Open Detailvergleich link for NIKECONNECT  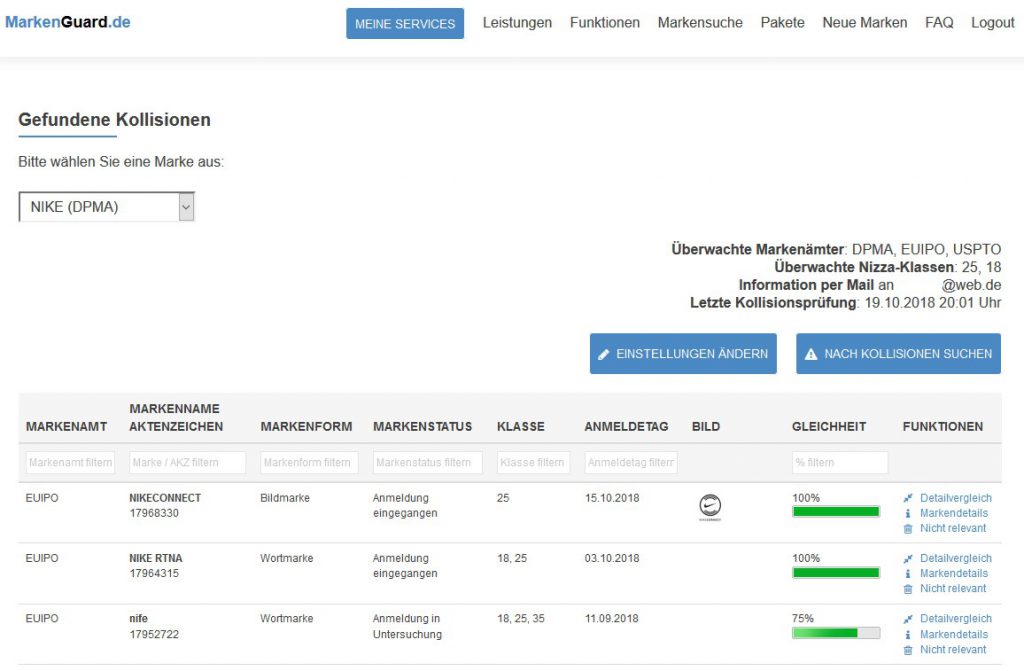point(955,498)
